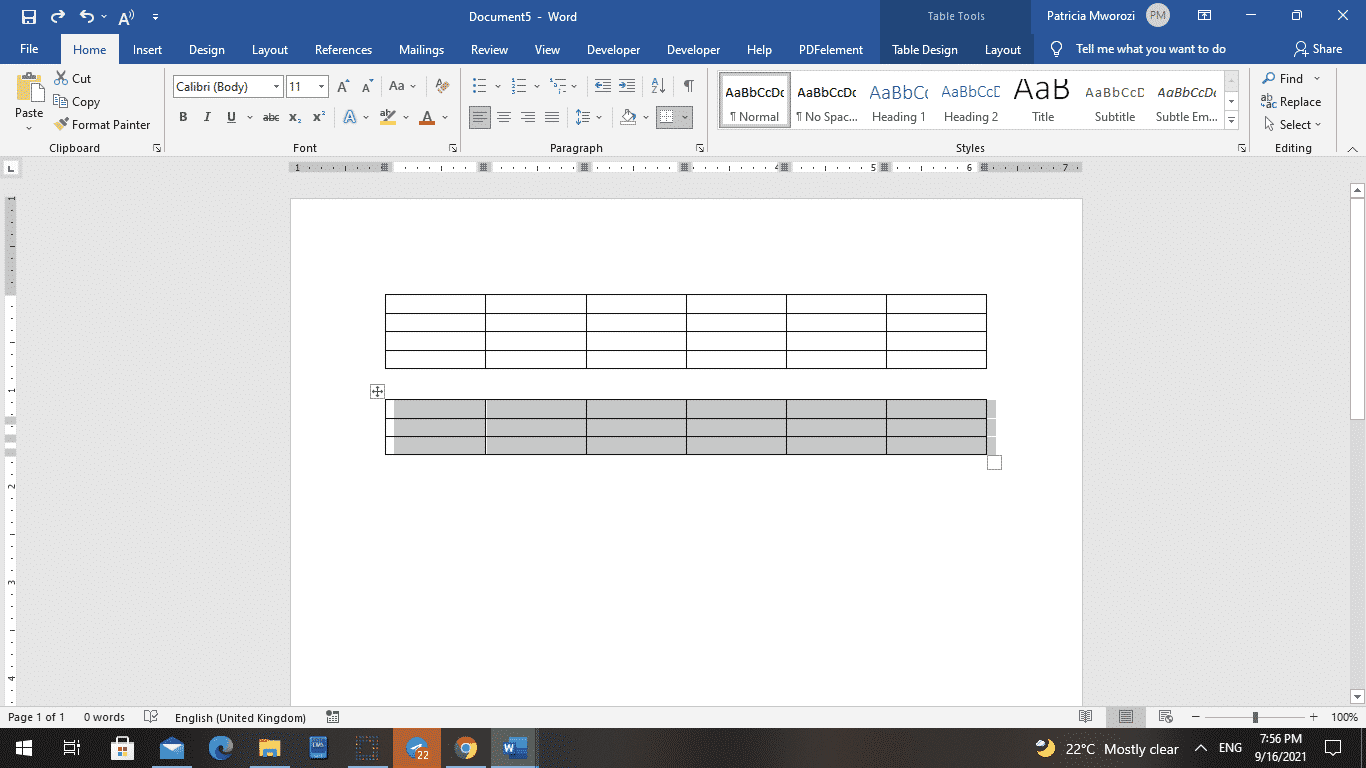Open Replace from the Editing group

pos(1291,101)
